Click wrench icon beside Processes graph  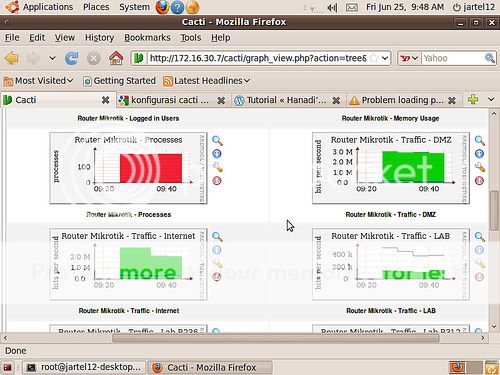click(x=217, y=167)
